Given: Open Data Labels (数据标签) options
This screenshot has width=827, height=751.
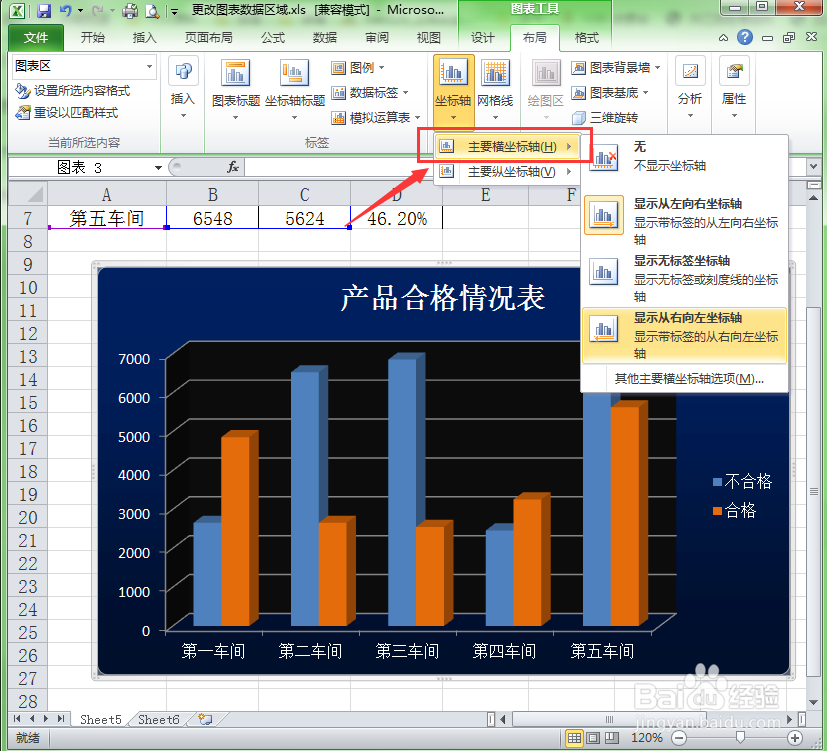Looking at the screenshot, I should point(370,93).
